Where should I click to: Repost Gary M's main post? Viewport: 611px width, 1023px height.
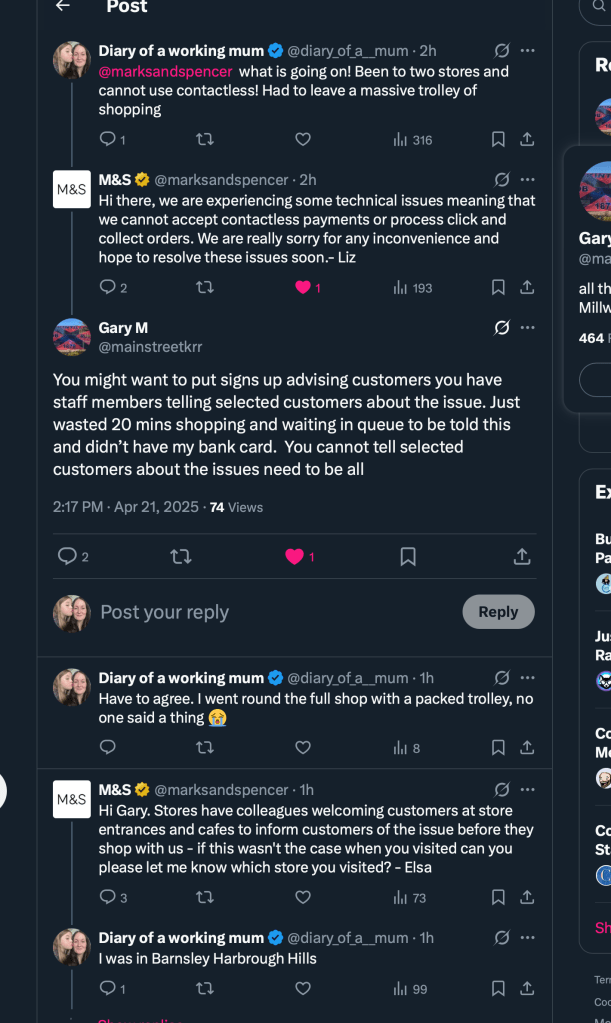click(x=181, y=556)
